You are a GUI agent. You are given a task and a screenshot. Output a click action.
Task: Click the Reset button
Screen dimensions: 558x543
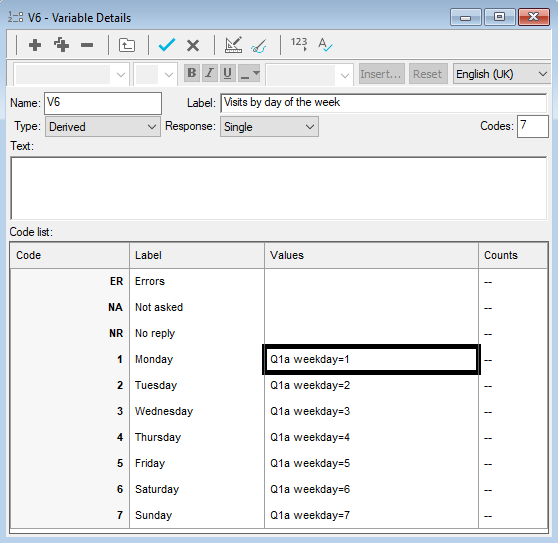(428, 74)
